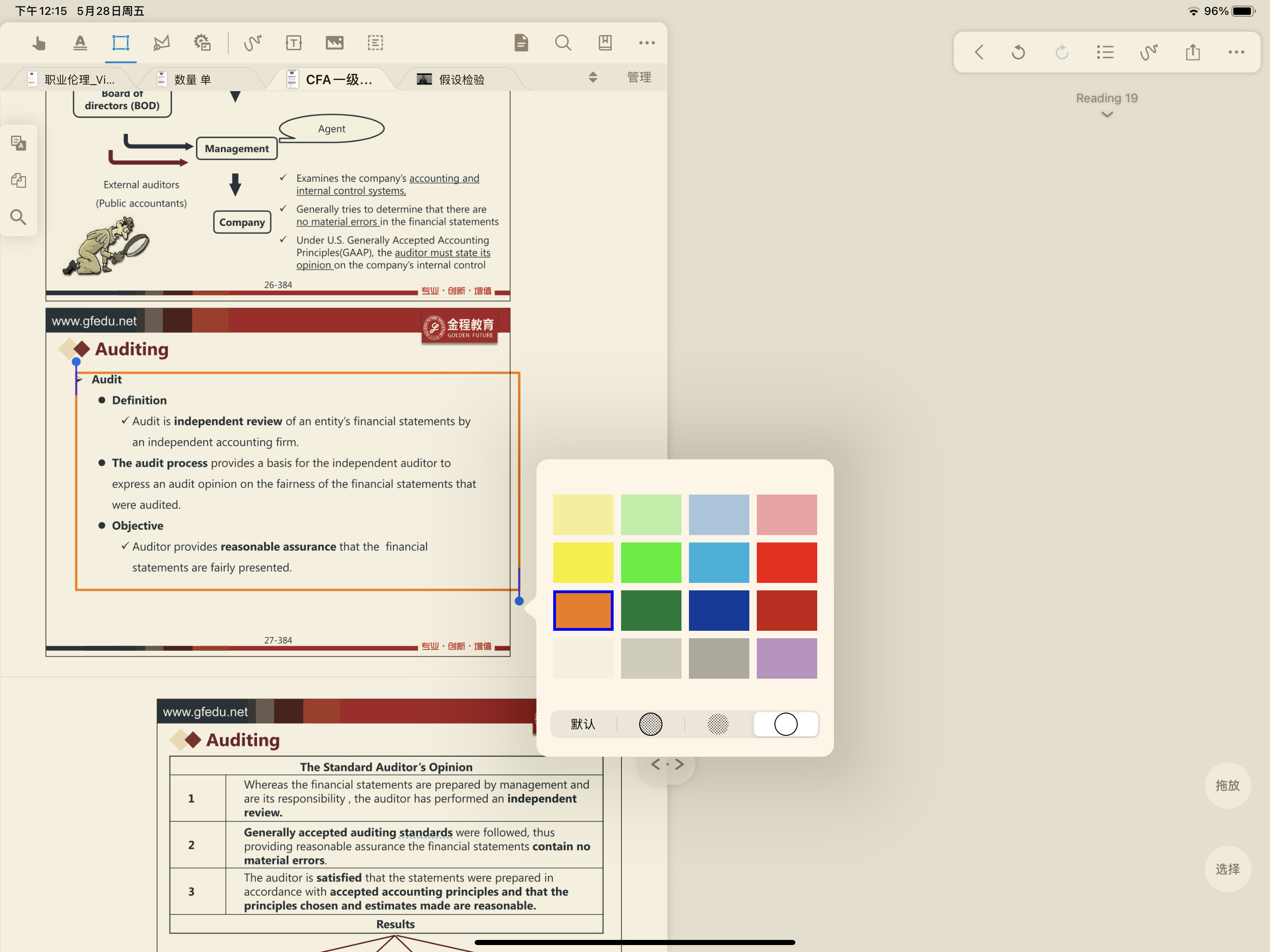Pick the sky blue swatch

tap(719, 563)
